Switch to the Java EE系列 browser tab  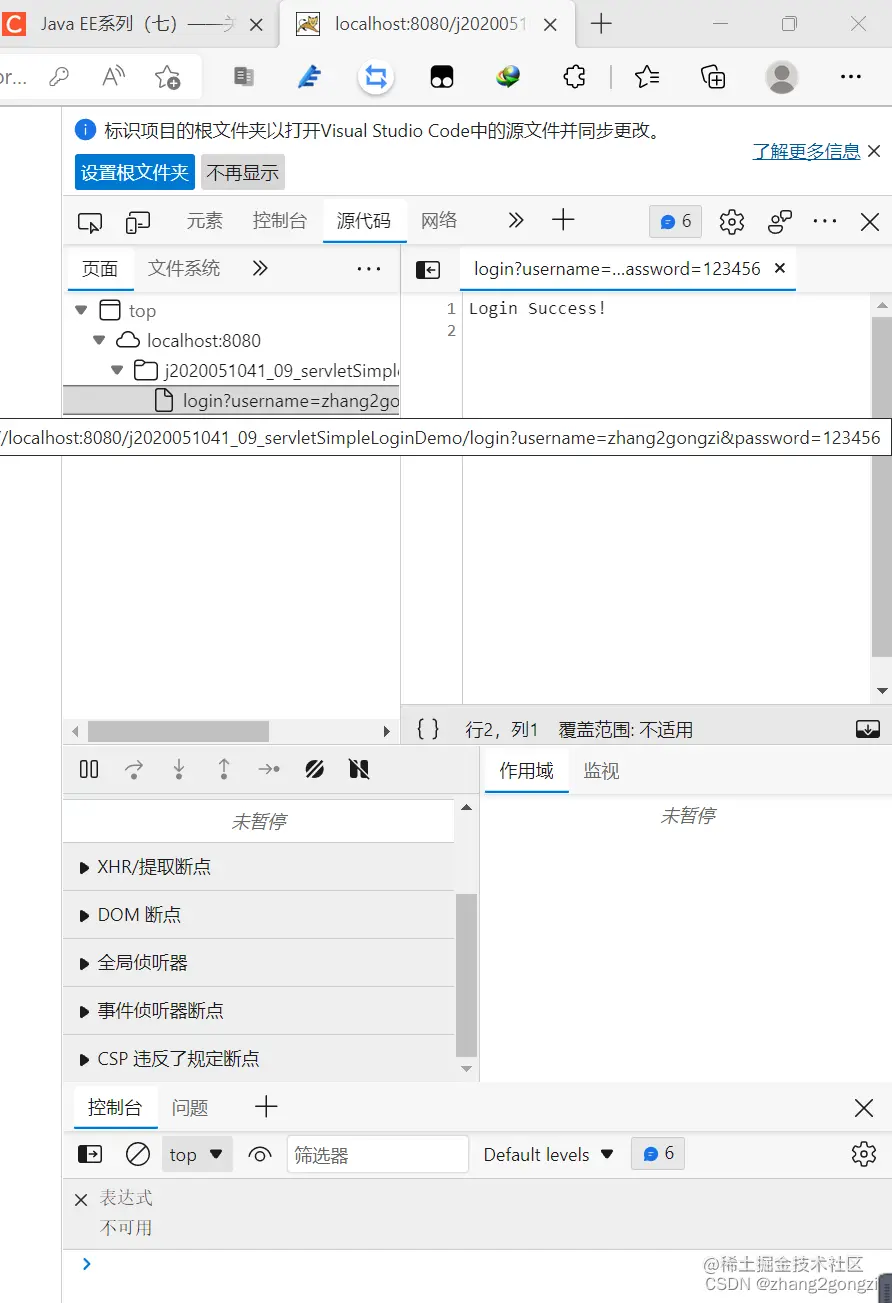(138, 24)
